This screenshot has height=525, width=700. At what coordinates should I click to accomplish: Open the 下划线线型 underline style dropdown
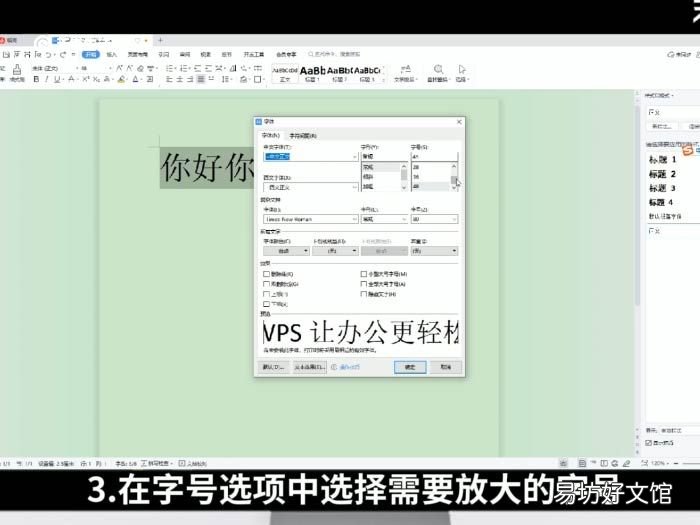tap(335, 251)
